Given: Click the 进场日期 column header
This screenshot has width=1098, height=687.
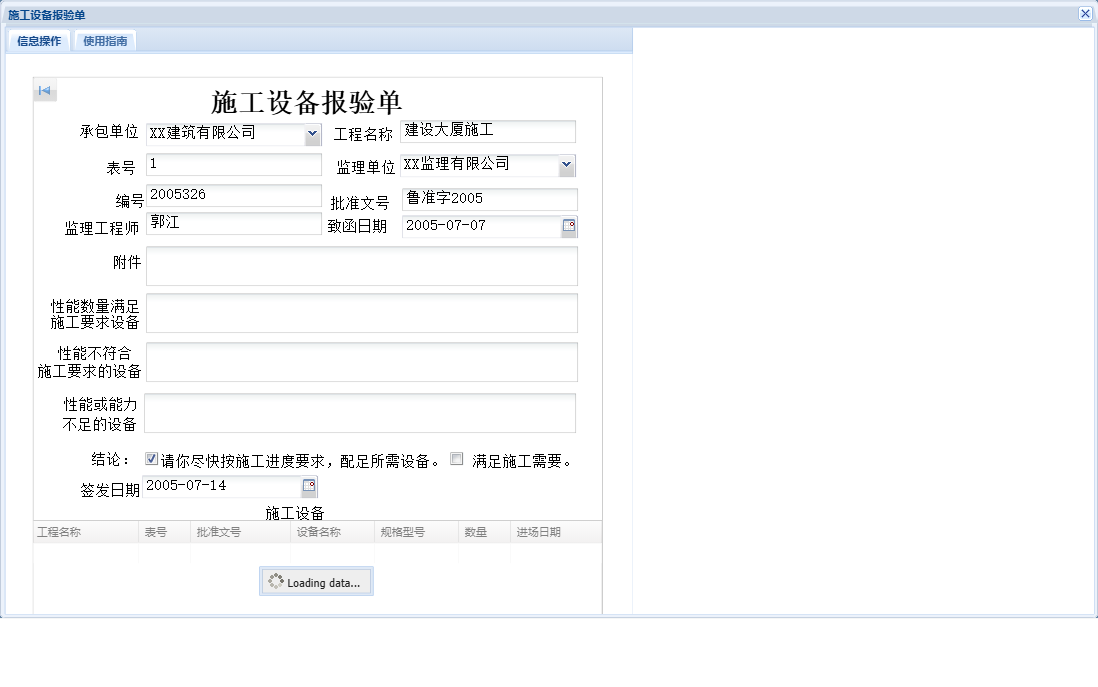Looking at the screenshot, I should pyautogui.click(x=556, y=532).
